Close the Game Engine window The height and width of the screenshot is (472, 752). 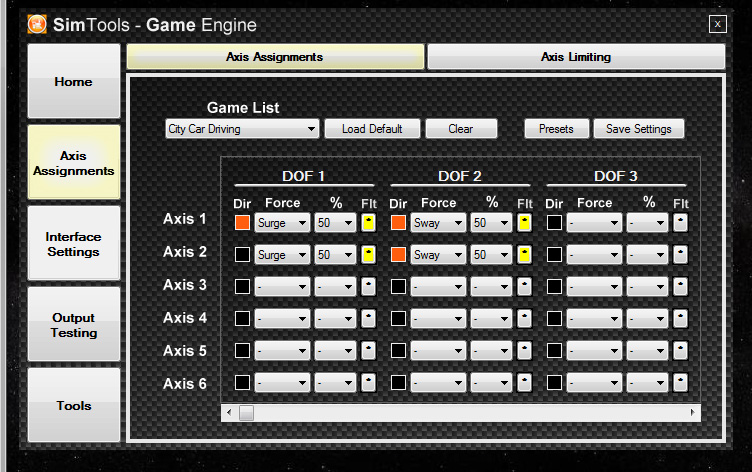[x=717, y=24]
